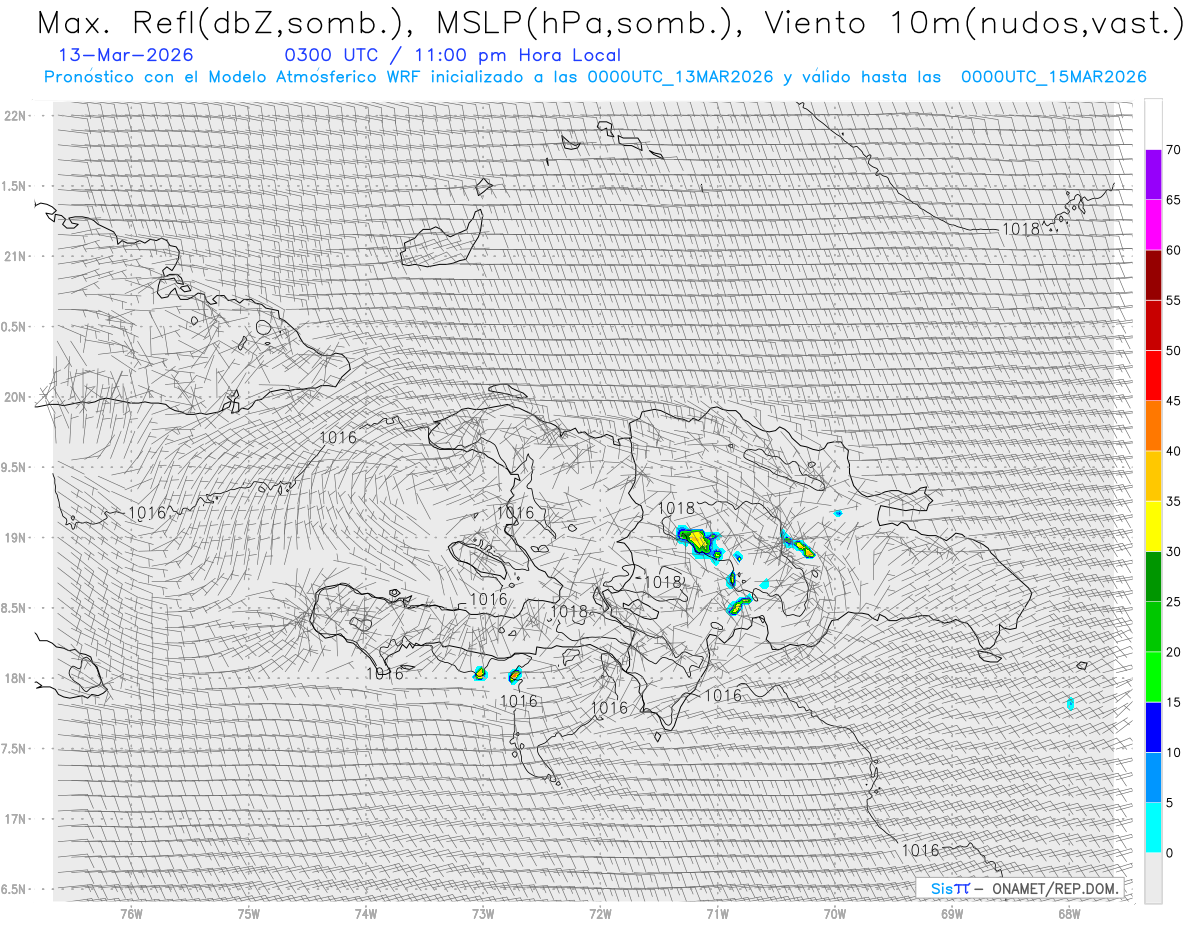
Task: Click the legend value label 60
Action: pyautogui.click(x=1173, y=250)
